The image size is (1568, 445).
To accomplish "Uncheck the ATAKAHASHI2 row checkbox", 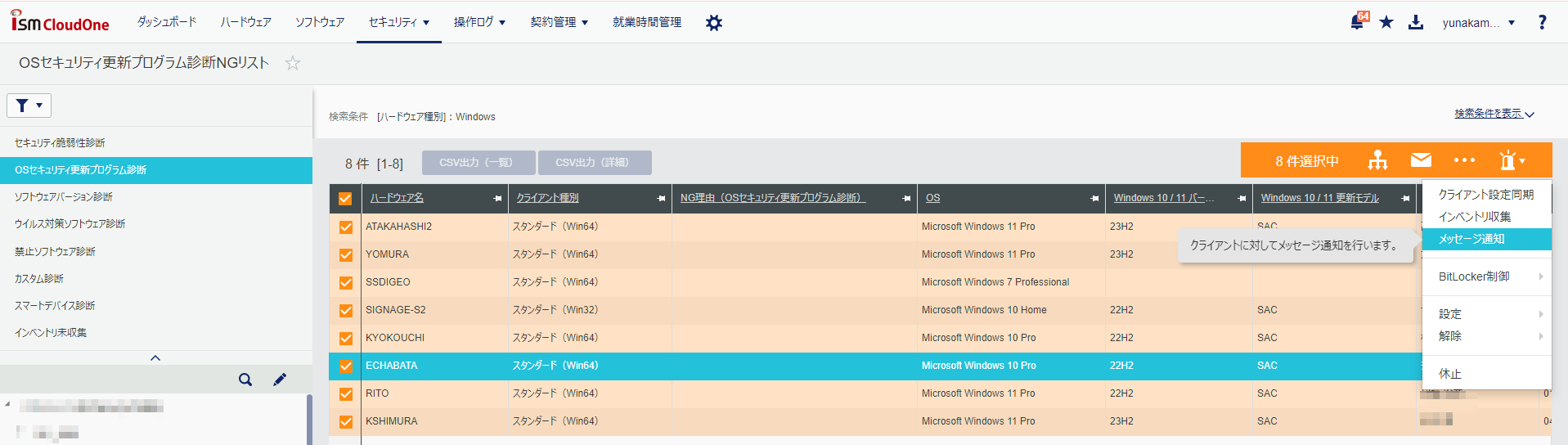I will point(346,227).
